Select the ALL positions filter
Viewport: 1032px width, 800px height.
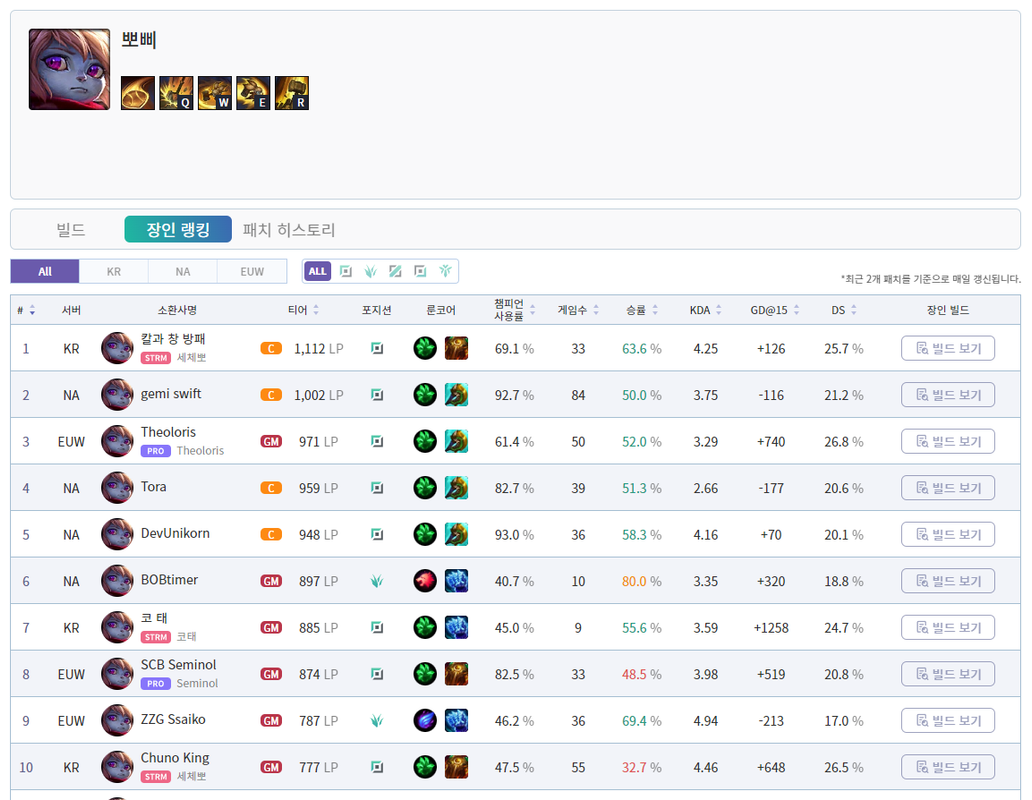click(x=318, y=271)
